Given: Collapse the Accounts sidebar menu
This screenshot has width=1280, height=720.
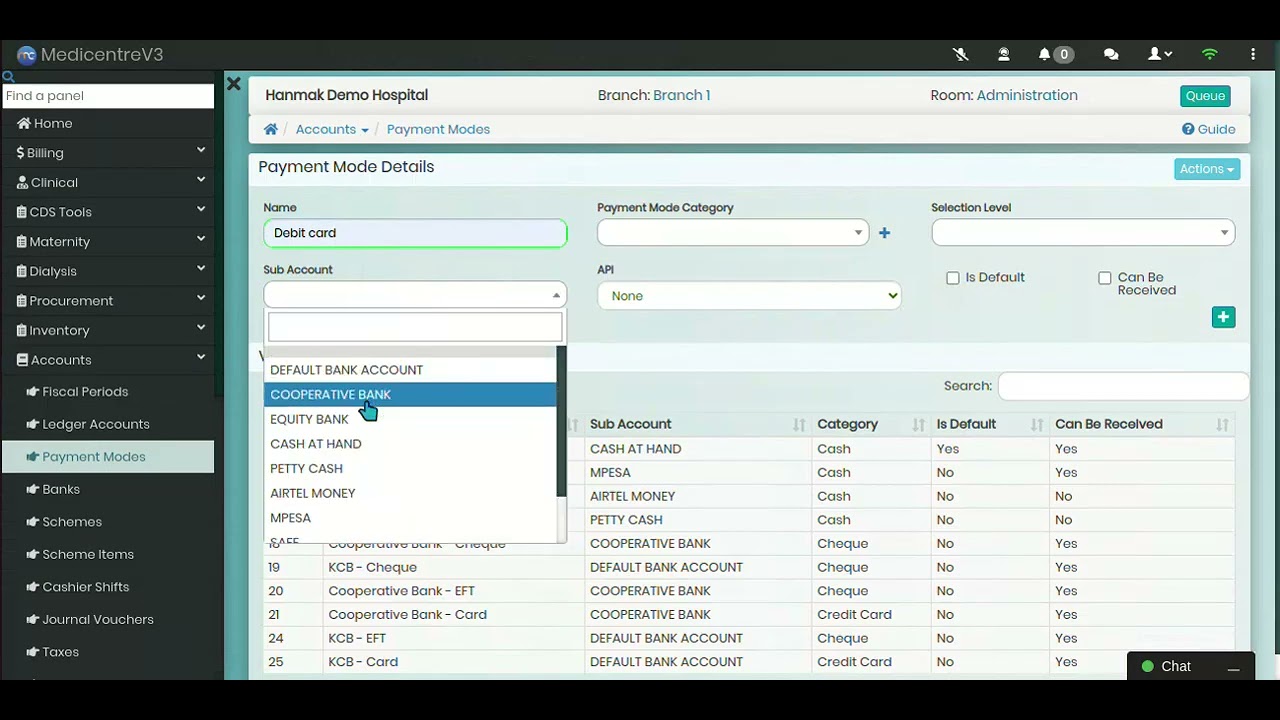Looking at the screenshot, I should click(x=107, y=360).
